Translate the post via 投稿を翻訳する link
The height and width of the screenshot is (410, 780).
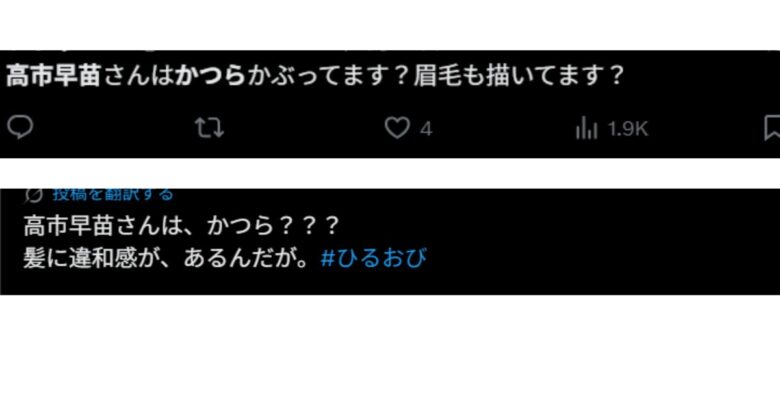pos(113,194)
